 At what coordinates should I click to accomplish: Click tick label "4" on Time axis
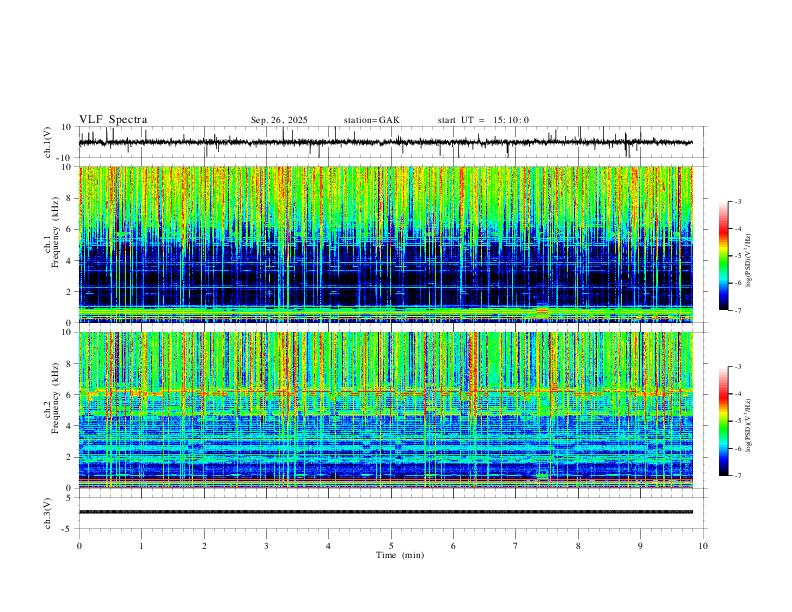point(328,546)
